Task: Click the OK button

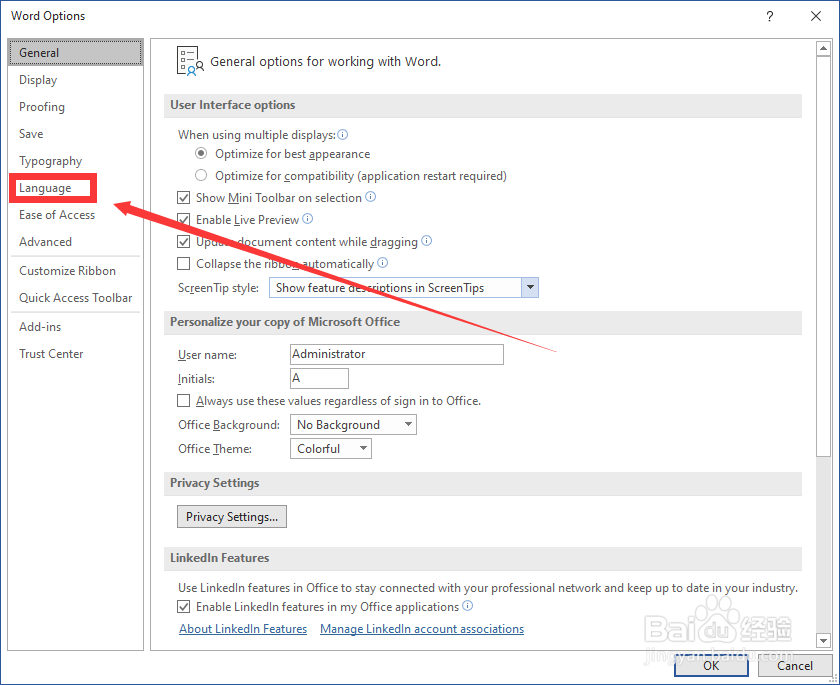Action: click(x=711, y=666)
